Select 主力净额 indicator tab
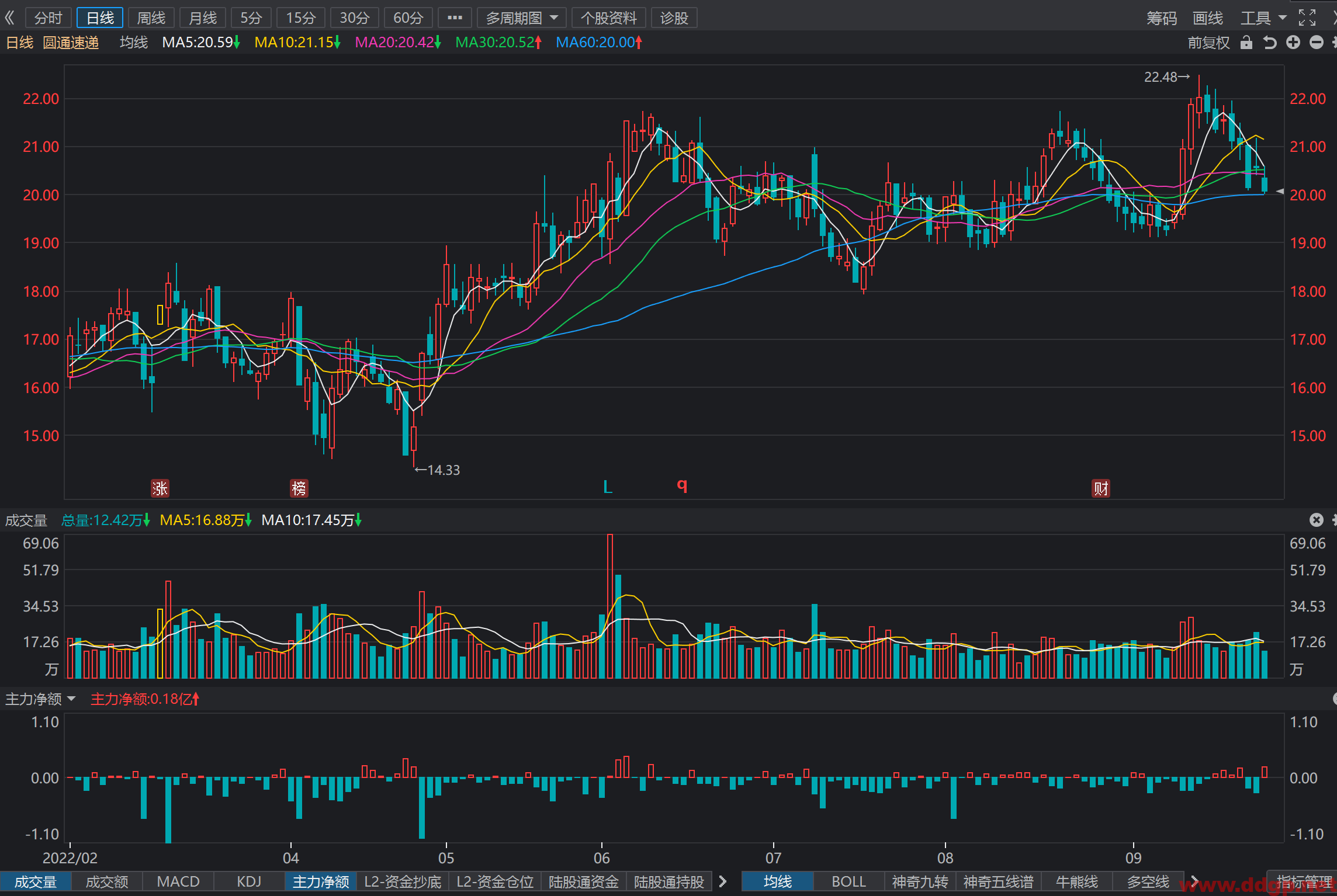This screenshot has width=1337, height=896. (x=321, y=881)
